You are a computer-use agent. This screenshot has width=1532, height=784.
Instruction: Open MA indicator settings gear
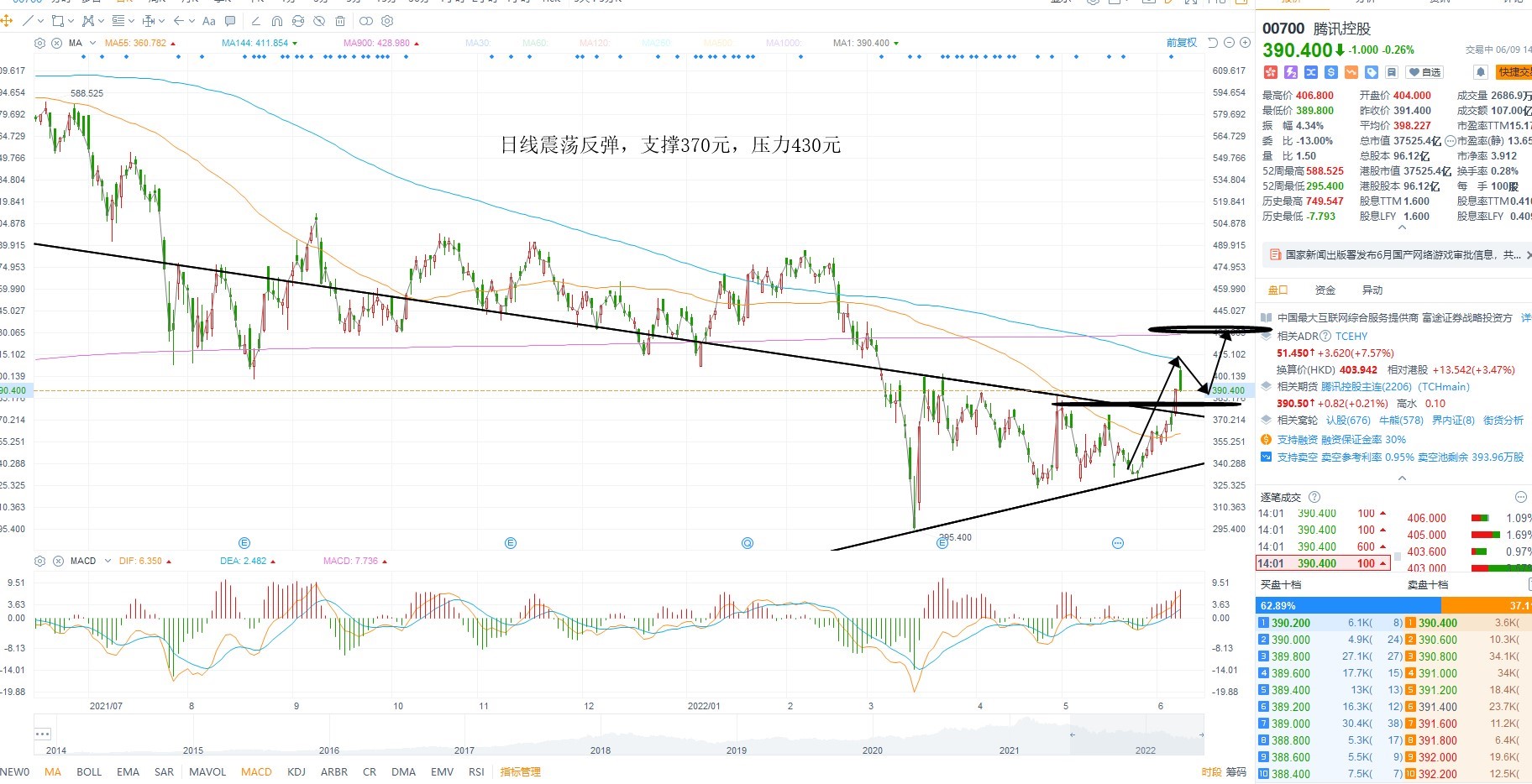pyautogui.click(x=39, y=43)
